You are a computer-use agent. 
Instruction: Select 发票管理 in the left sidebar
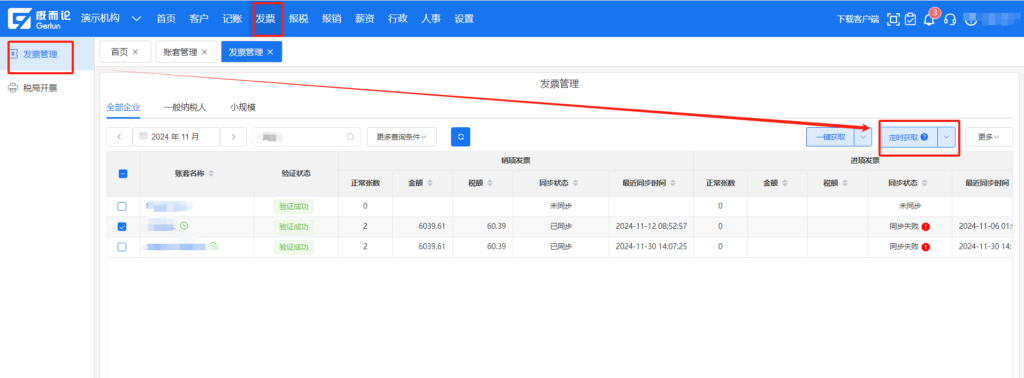point(40,54)
